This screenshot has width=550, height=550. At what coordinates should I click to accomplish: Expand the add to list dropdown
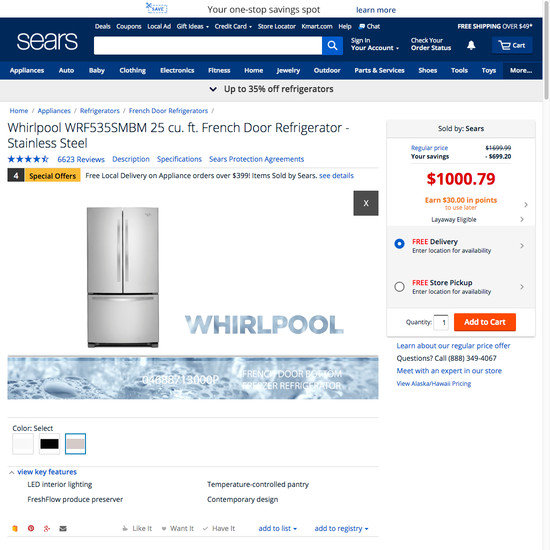pos(277,528)
